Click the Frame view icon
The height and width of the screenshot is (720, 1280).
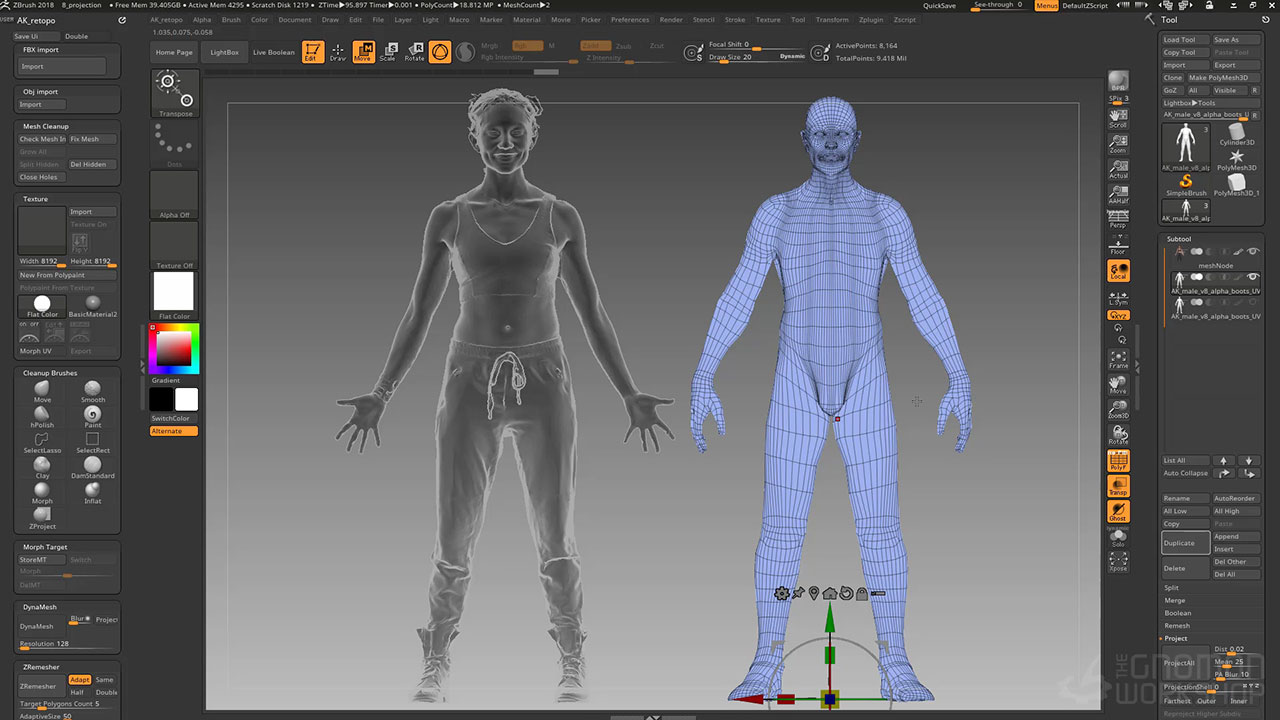tap(1118, 358)
